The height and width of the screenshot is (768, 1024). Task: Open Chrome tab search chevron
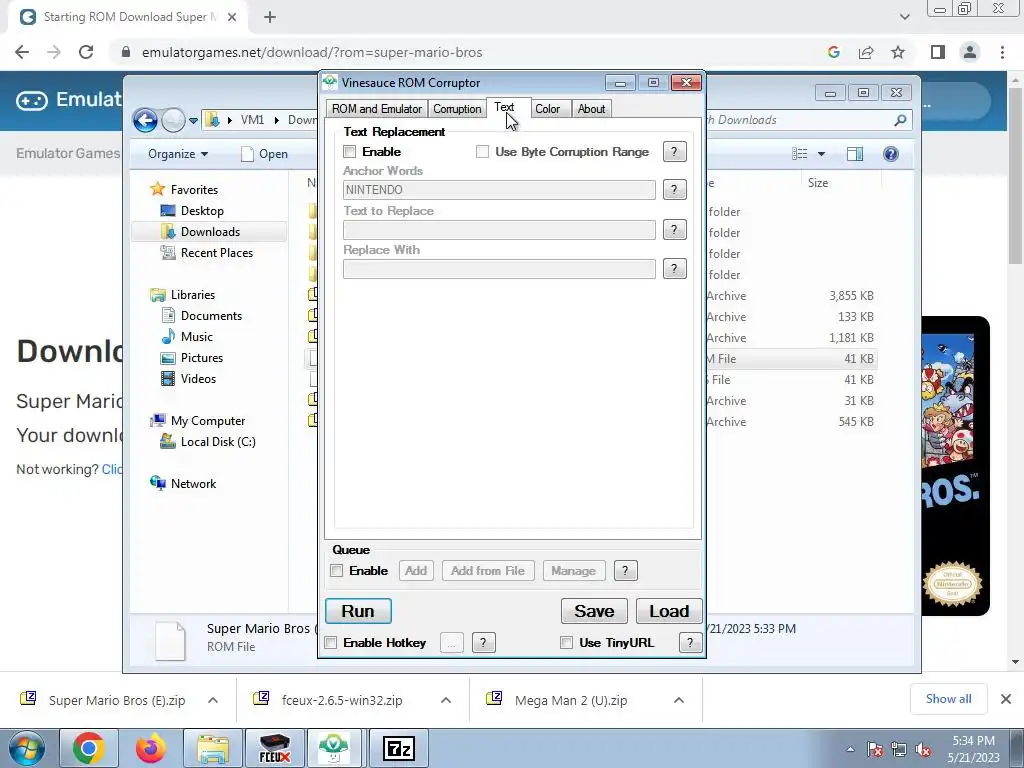tap(904, 18)
